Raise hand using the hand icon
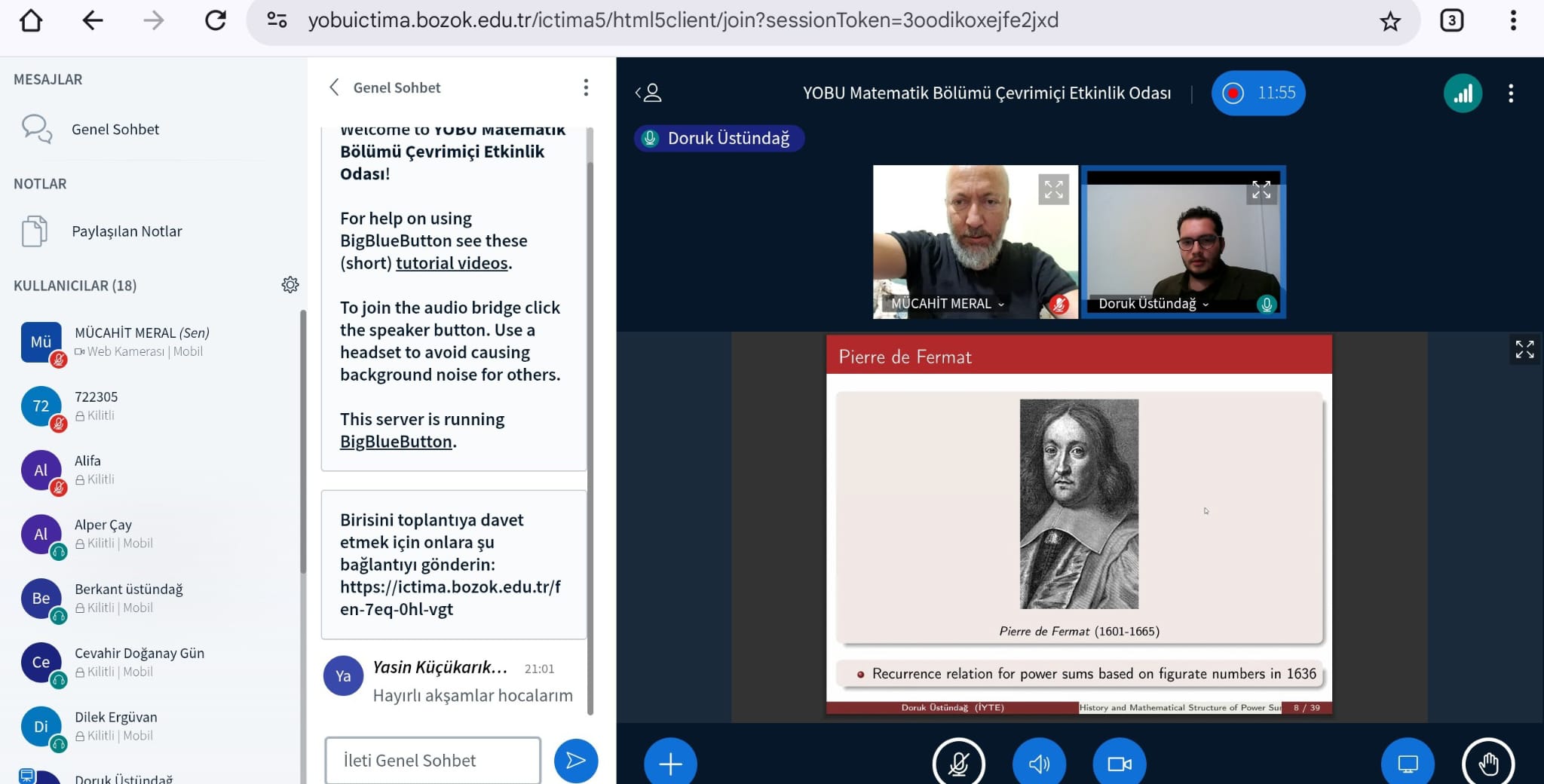Viewport: 1544px width, 784px height. [x=1488, y=763]
